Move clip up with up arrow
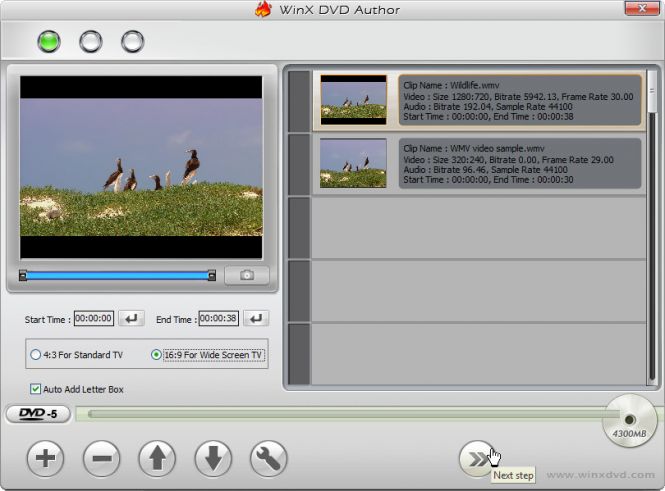The width and height of the screenshot is (665, 491). (x=157, y=459)
